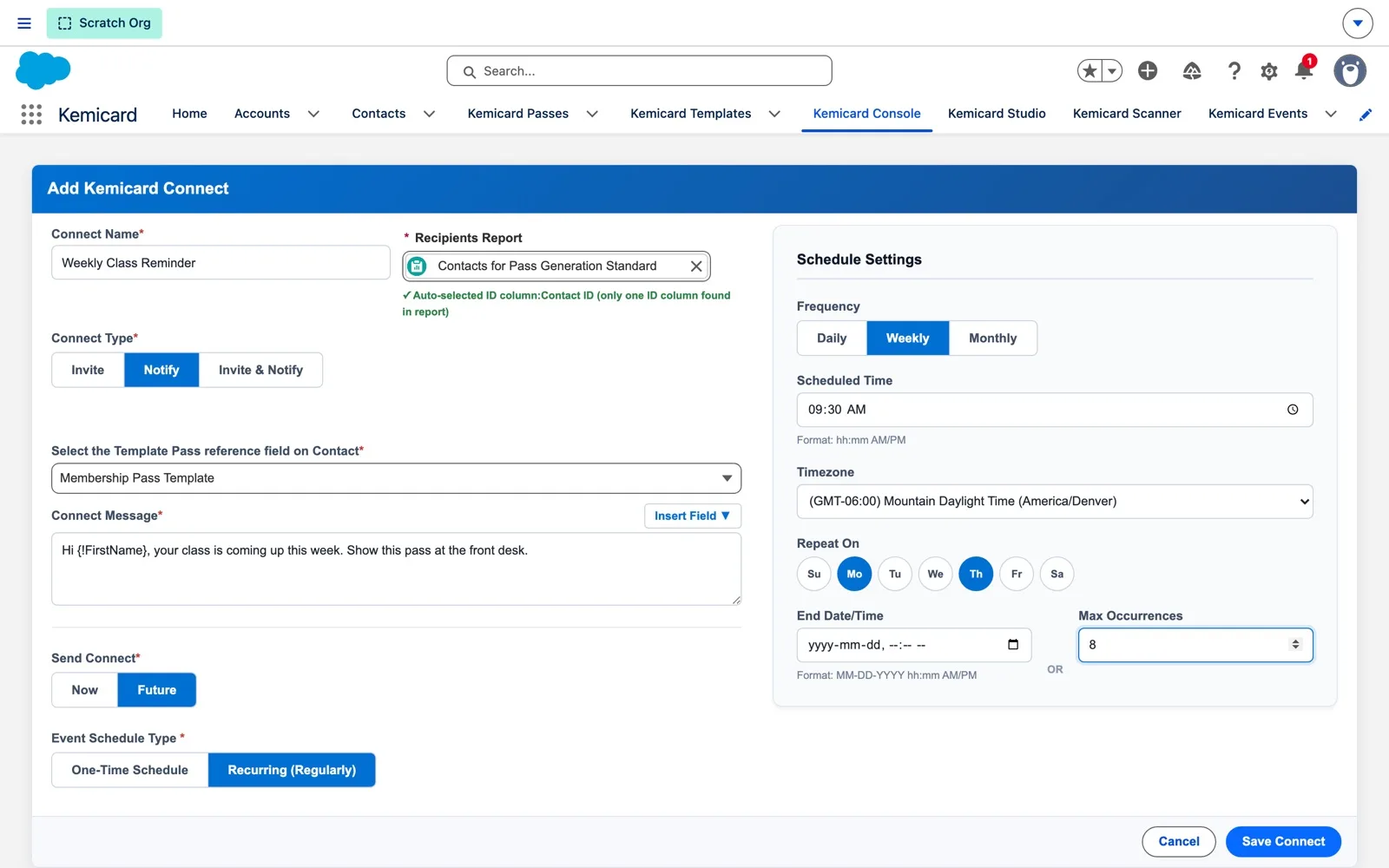Go to the Home tab
Image resolution: width=1389 pixels, height=868 pixels.
[189, 114]
